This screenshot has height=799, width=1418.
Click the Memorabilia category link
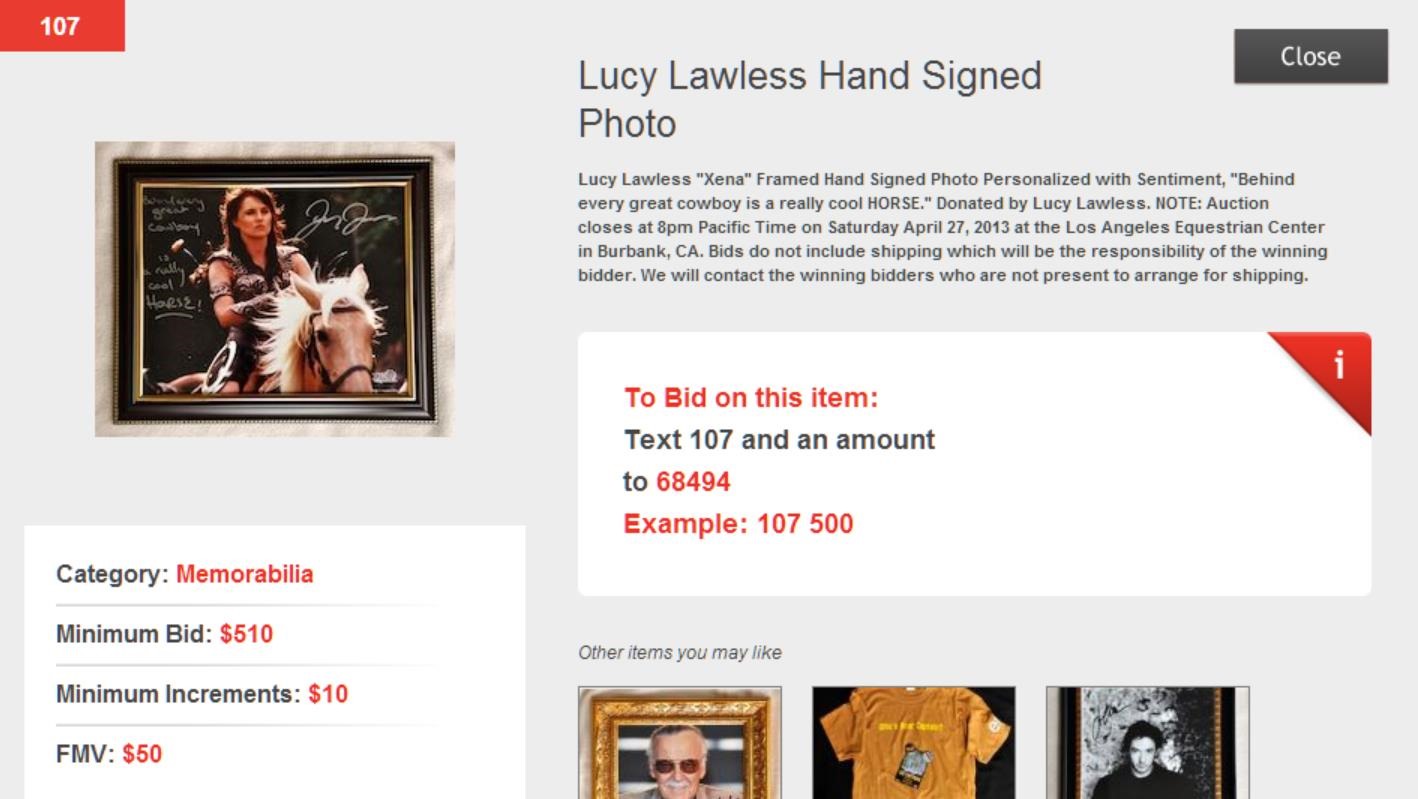point(244,574)
